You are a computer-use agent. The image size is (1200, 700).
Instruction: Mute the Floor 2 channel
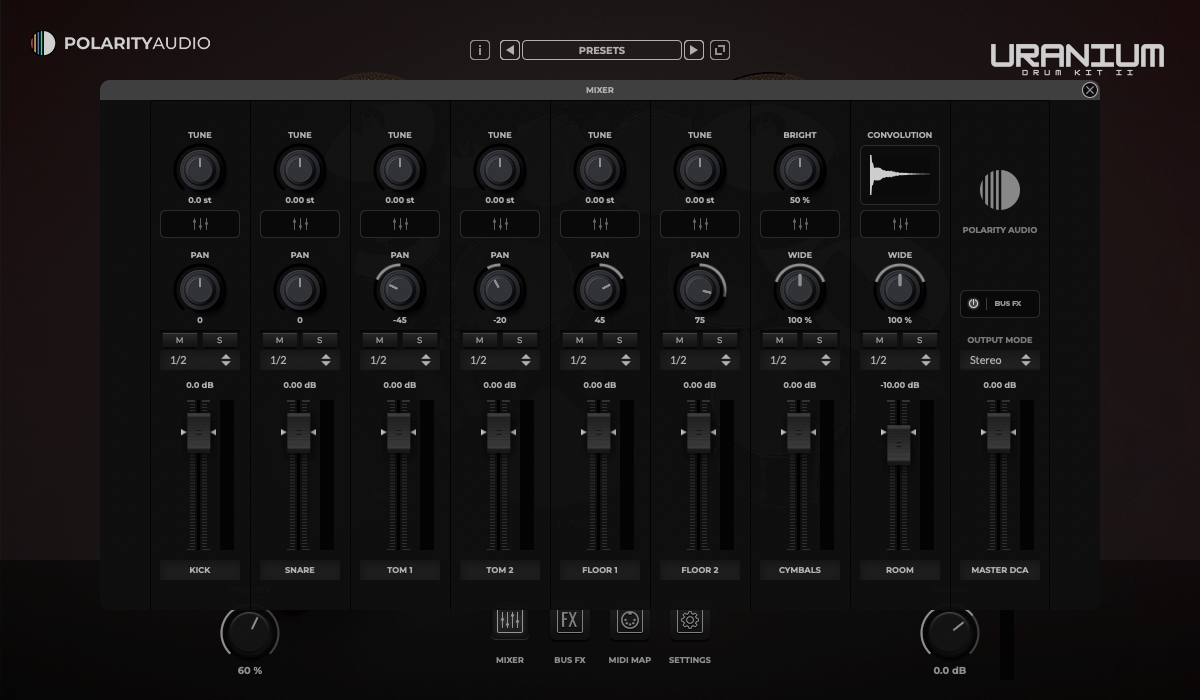tap(680, 340)
